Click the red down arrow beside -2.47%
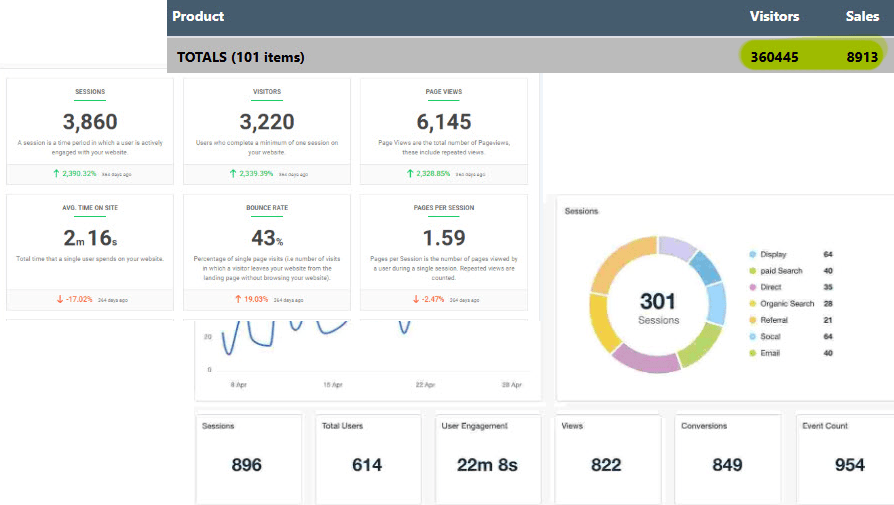Screen dimensions: 894x505 tap(415, 298)
